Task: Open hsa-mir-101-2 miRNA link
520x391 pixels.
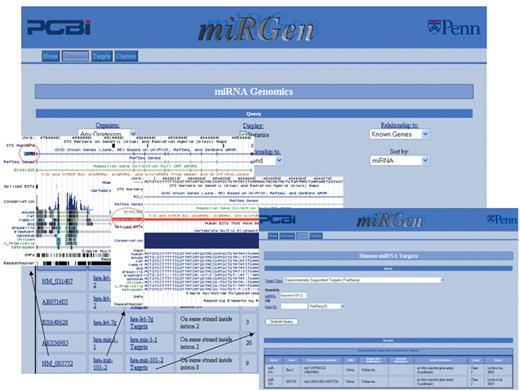Action: click(103, 364)
